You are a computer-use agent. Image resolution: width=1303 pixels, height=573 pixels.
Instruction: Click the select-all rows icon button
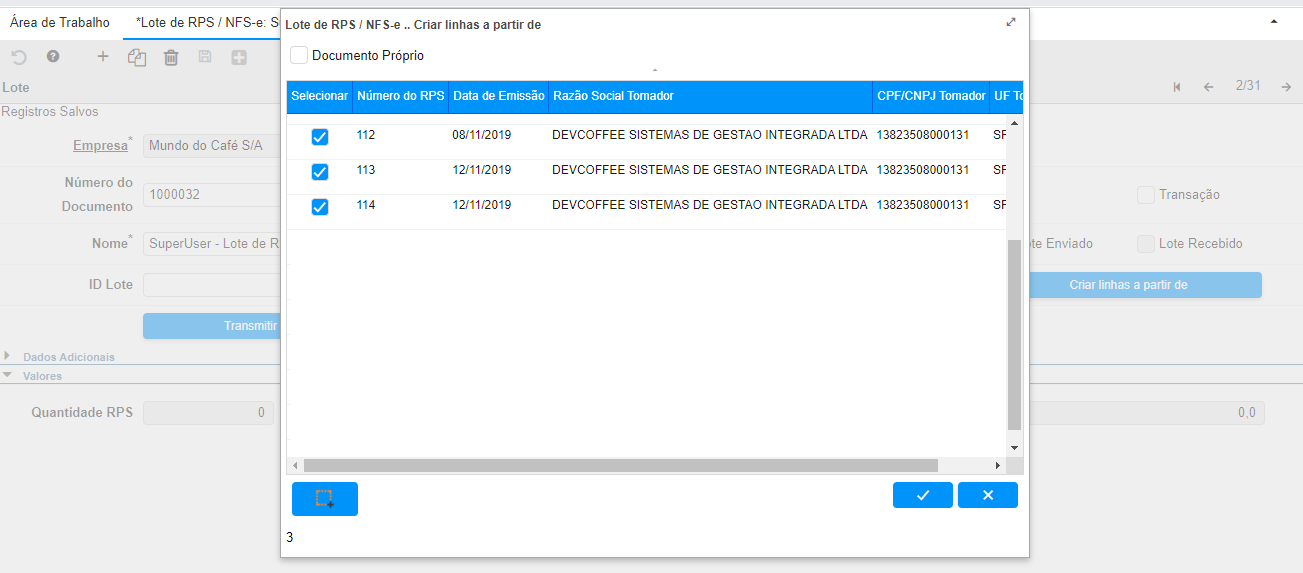point(325,499)
